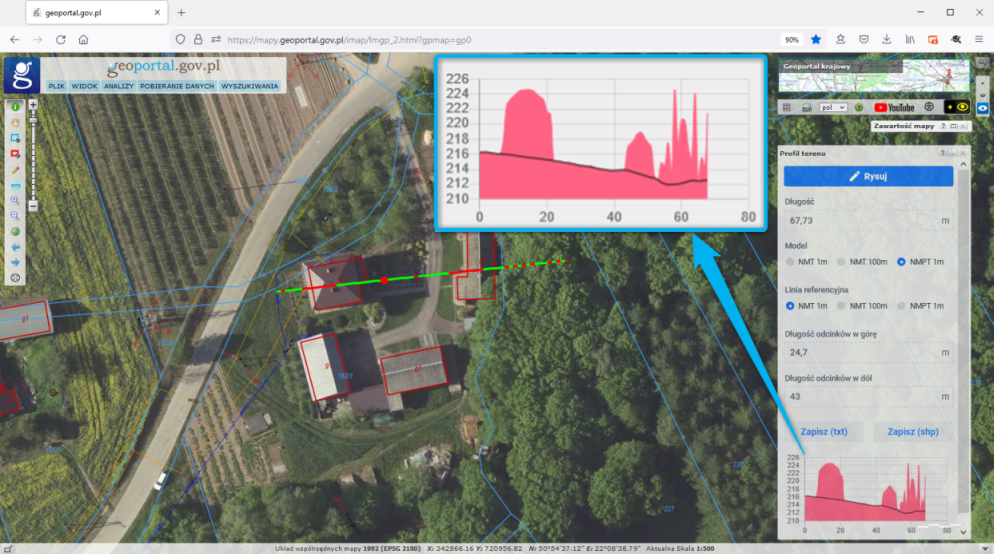Open the Firefox application hamburger menu
The image size is (994, 554).
[x=977, y=39]
